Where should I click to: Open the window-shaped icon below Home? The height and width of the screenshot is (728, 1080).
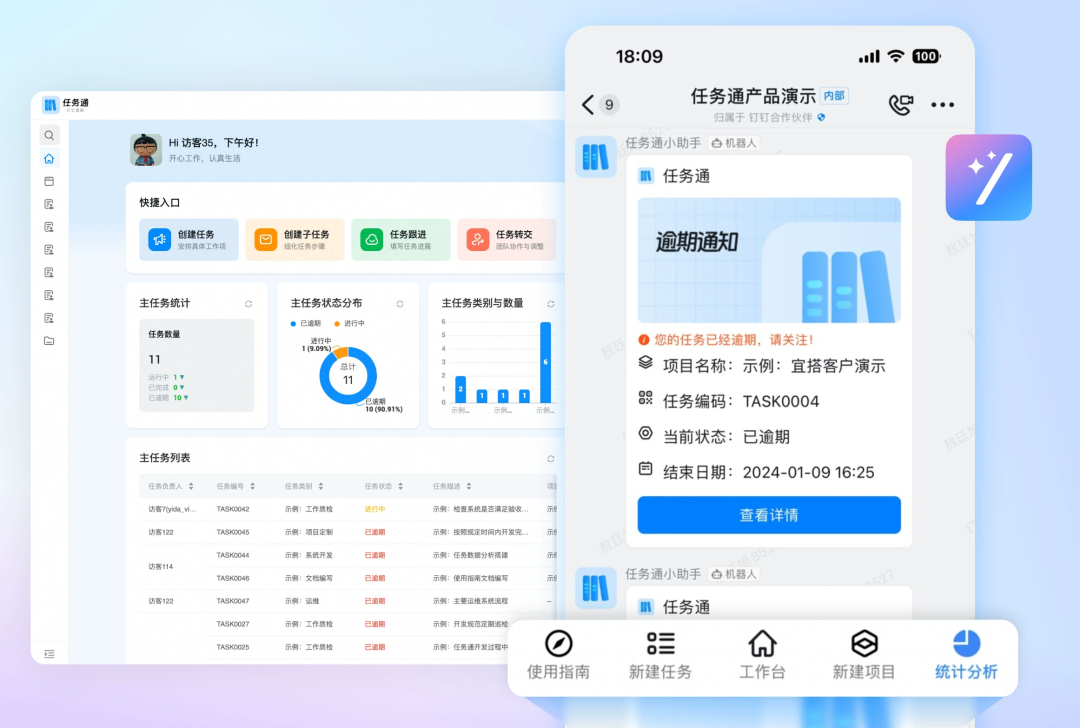(x=49, y=181)
